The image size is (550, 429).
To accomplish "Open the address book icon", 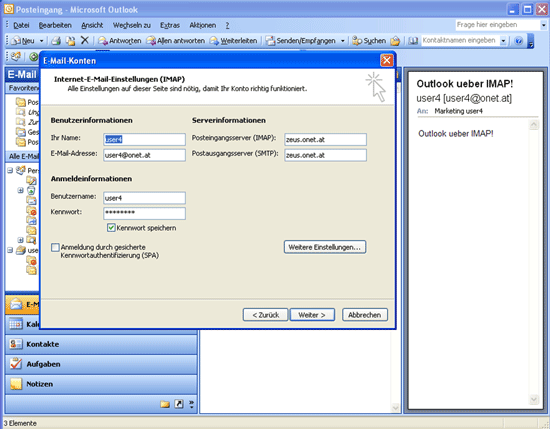I will [413, 41].
